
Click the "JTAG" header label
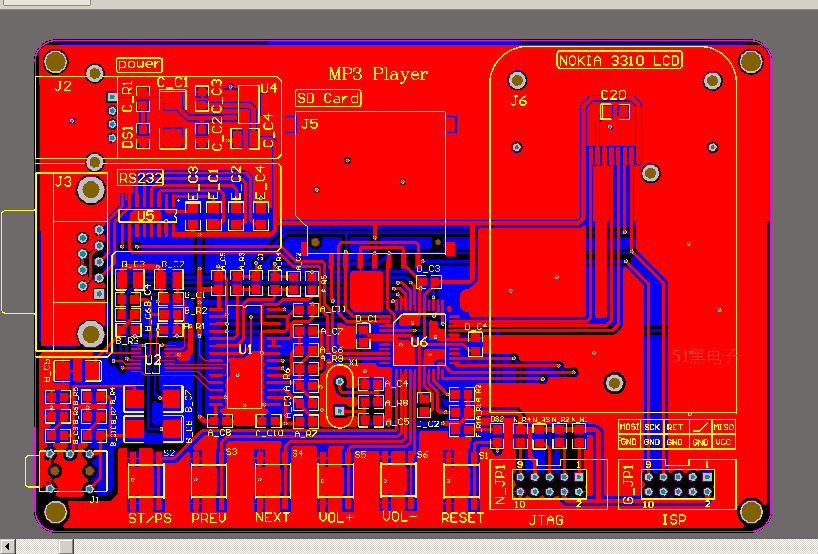(546, 520)
